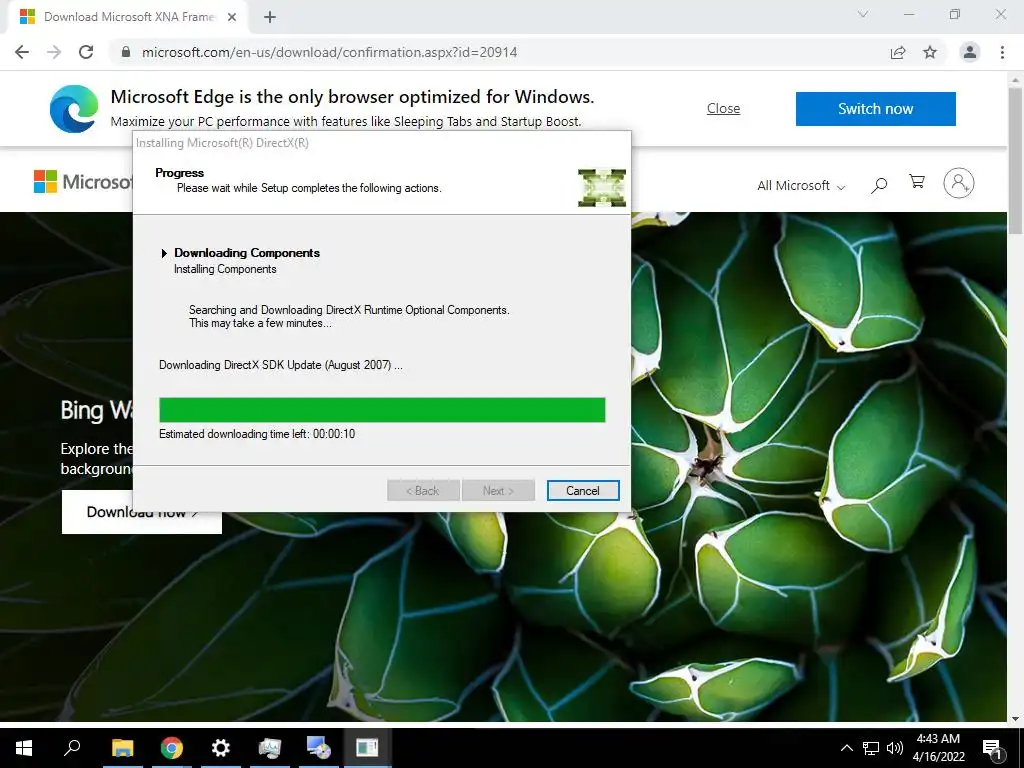
Task: Click the padlock site info icon
Action: point(126,52)
